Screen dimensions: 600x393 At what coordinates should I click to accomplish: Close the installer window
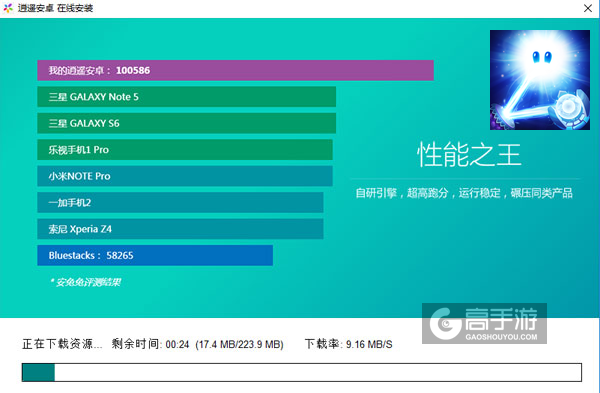(x=588, y=8)
